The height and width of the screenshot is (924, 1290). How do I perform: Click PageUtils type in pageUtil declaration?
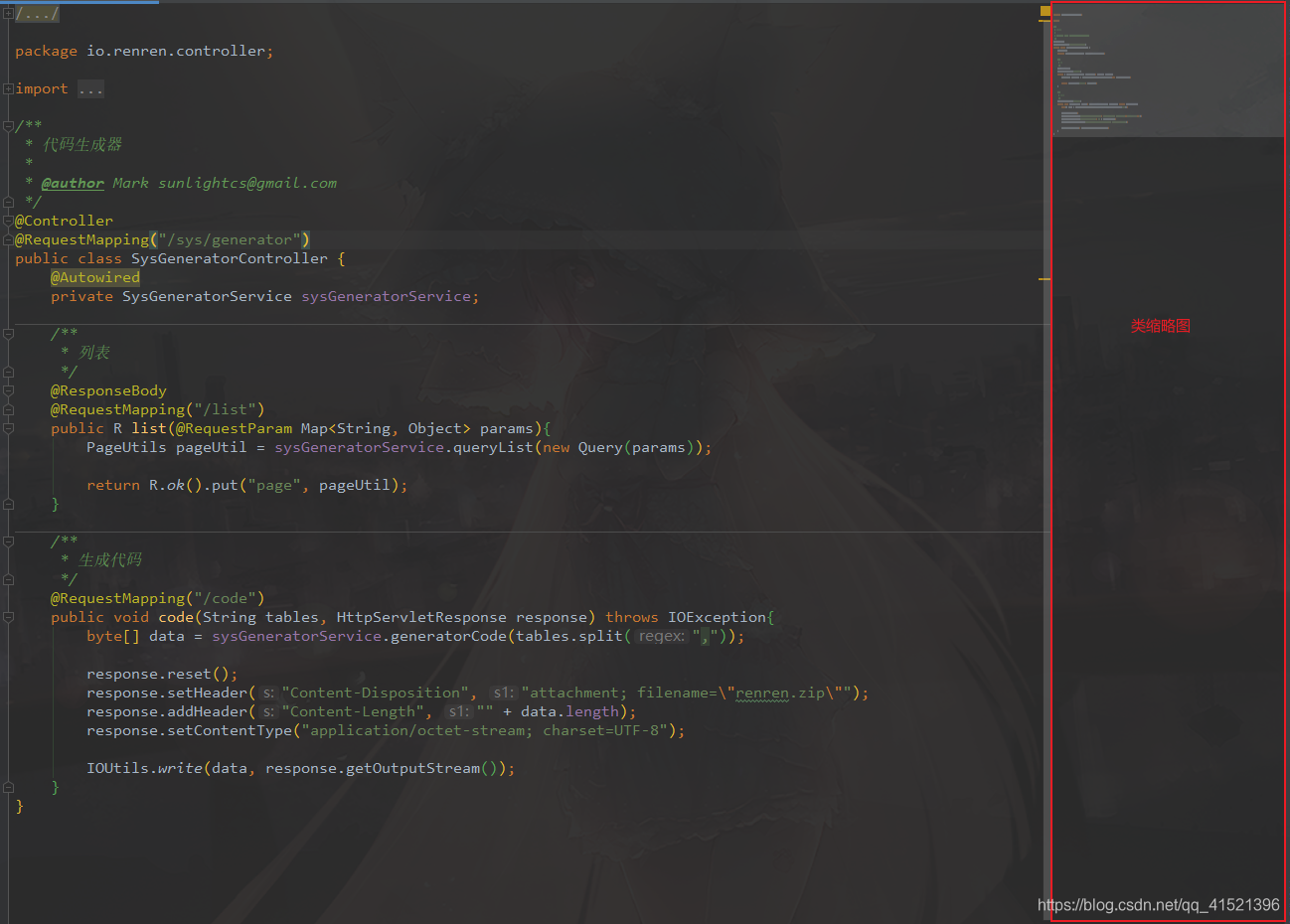[126, 447]
